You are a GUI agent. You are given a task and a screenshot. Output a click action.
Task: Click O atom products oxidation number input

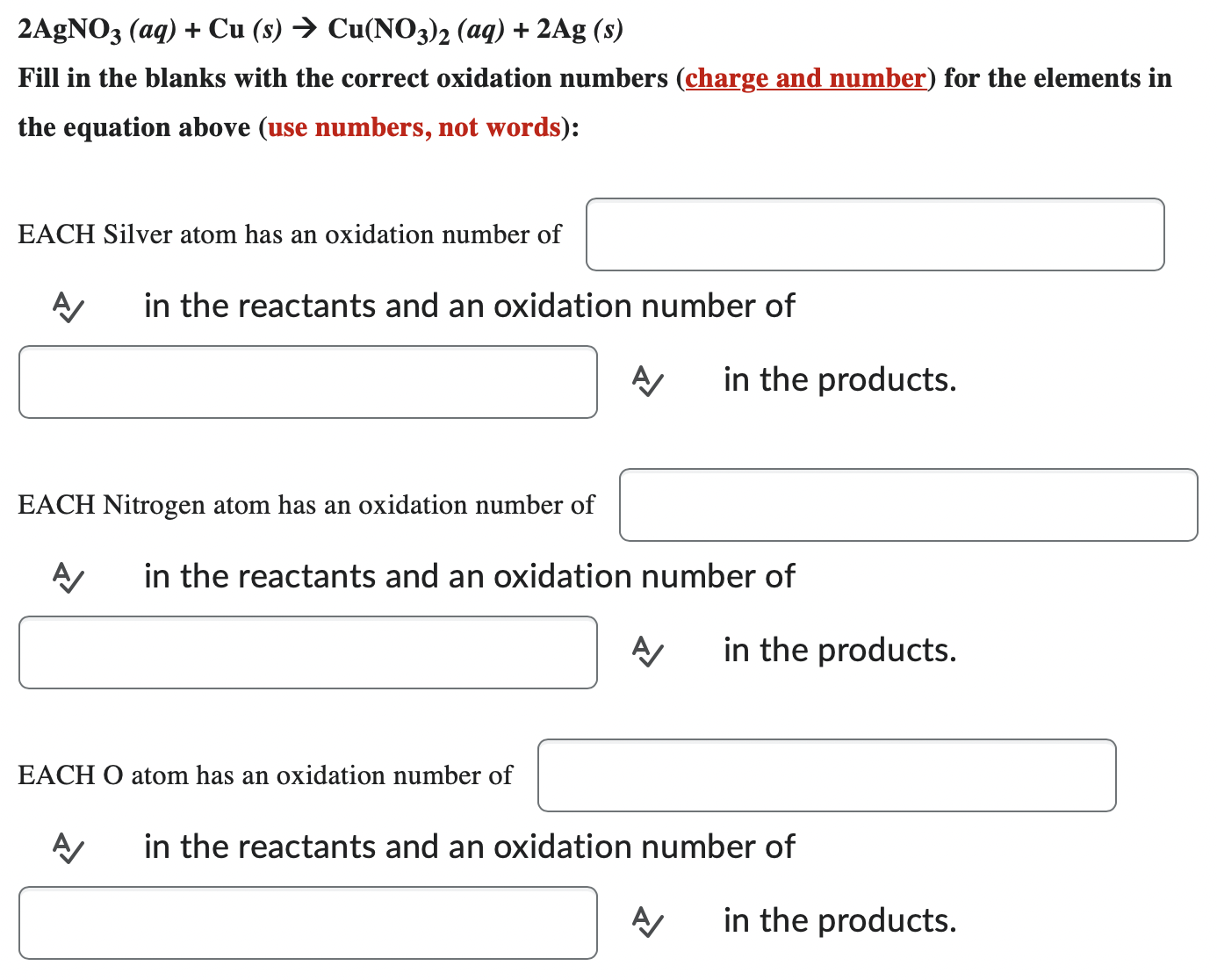click(308, 923)
